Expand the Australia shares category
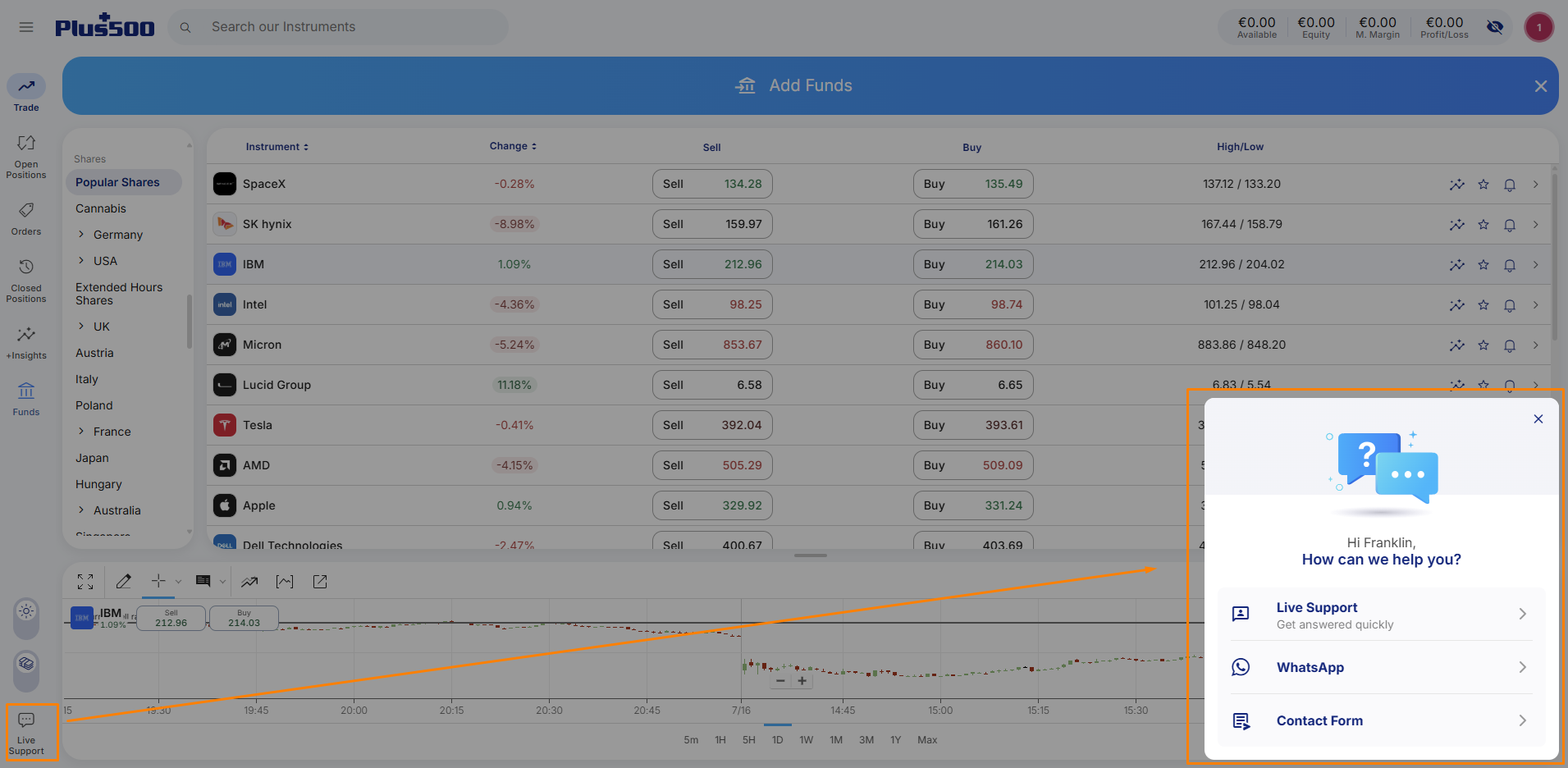Viewport: 1568px width, 768px height. 81,510
